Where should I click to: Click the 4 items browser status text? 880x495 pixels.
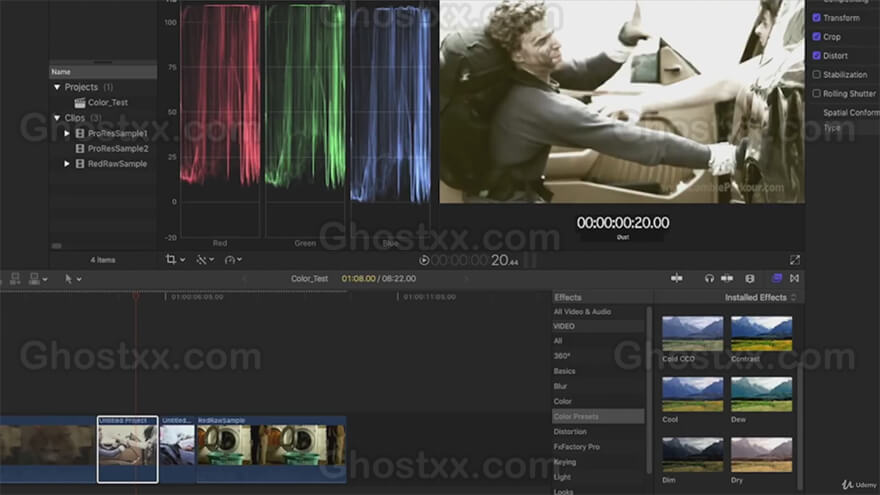[x=103, y=260]
